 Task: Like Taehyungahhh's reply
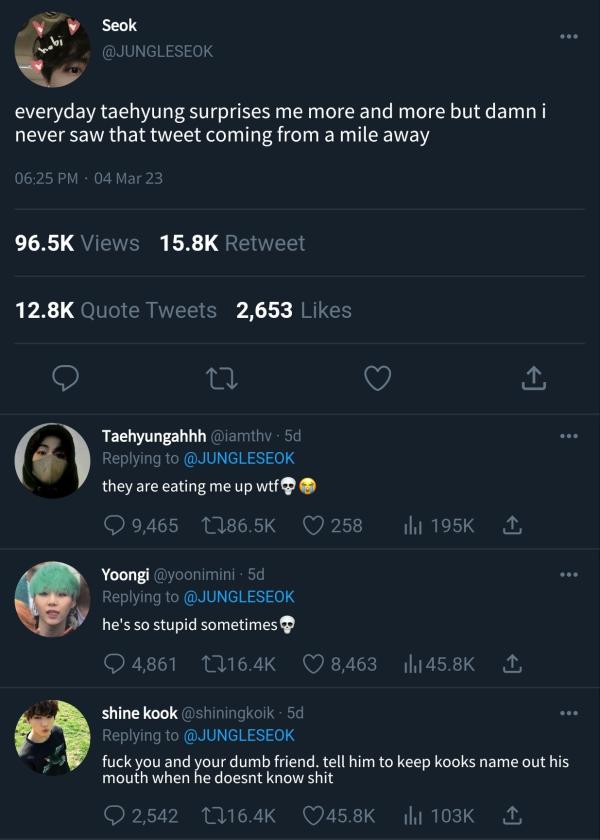(x=314, y=525)
